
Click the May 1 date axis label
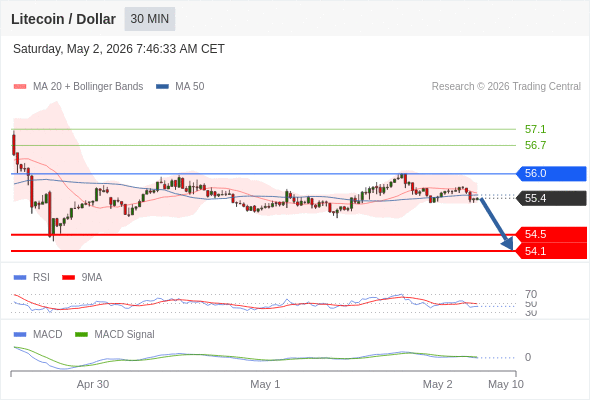265,384
